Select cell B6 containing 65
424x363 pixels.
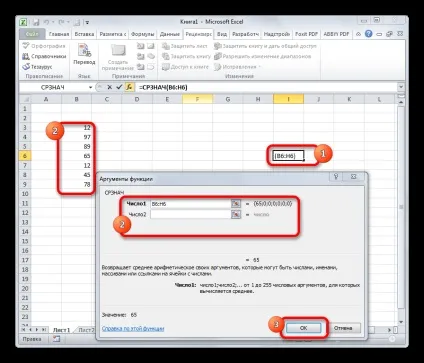coord(76,156)
